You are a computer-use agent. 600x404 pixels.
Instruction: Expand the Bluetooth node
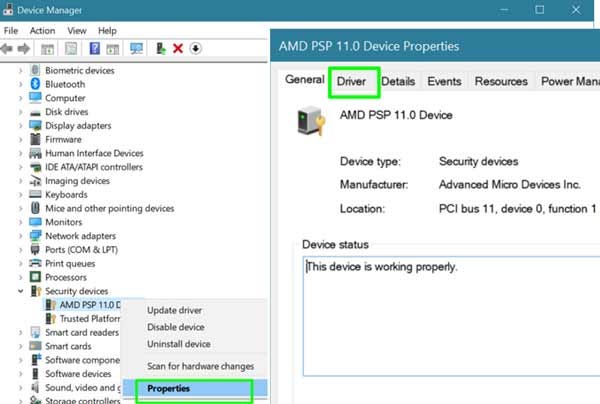click(x=20, y=84)
